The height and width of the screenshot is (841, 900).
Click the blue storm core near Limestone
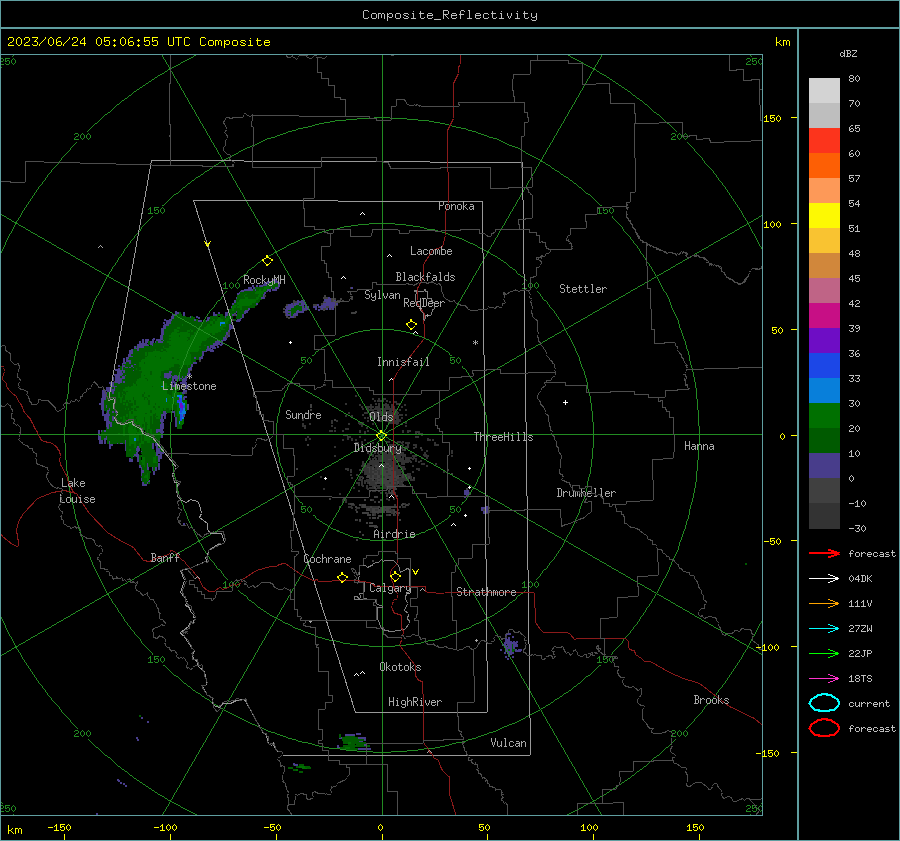pos(181,406)
